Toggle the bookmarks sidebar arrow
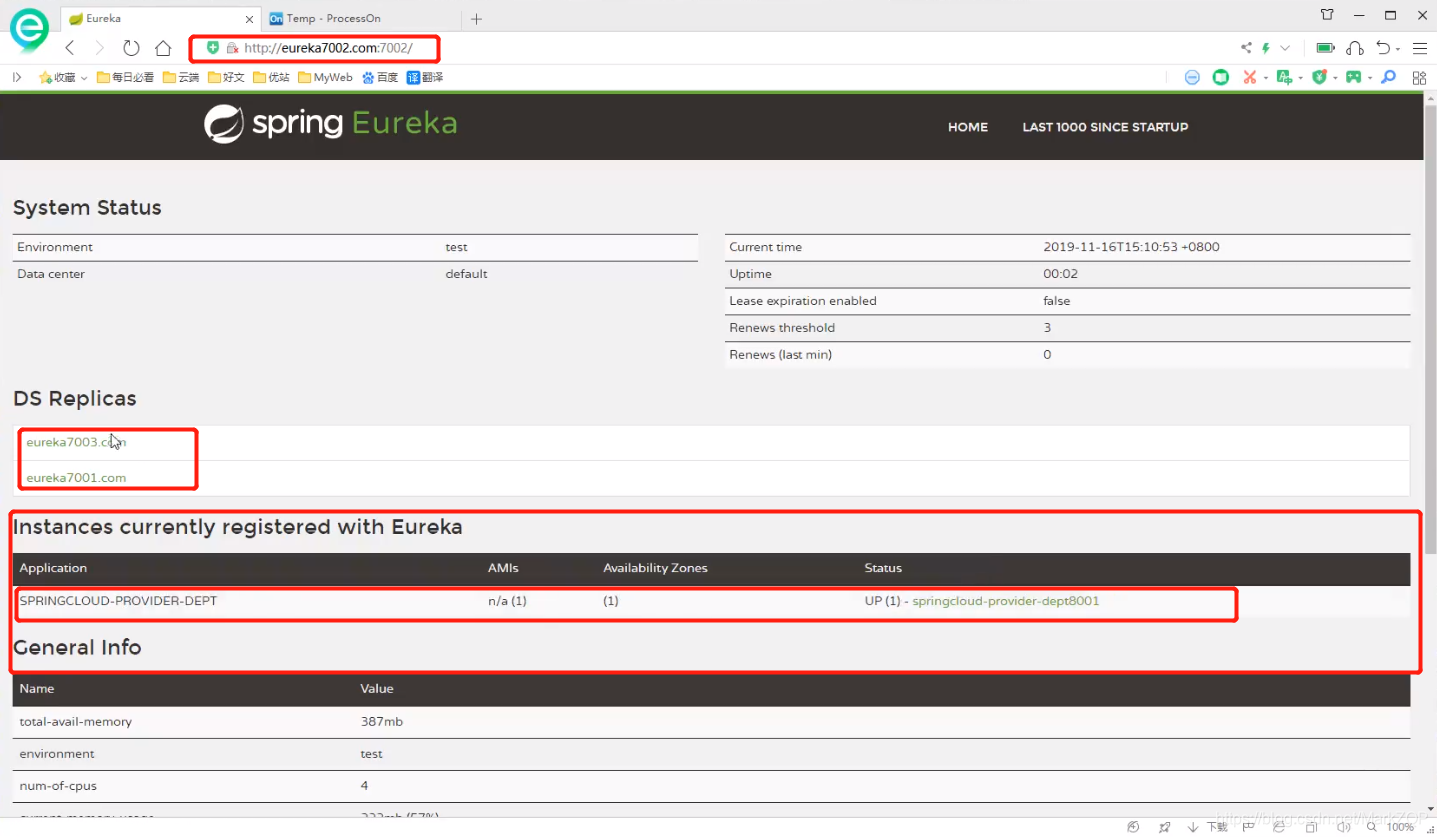 [17, 77]
